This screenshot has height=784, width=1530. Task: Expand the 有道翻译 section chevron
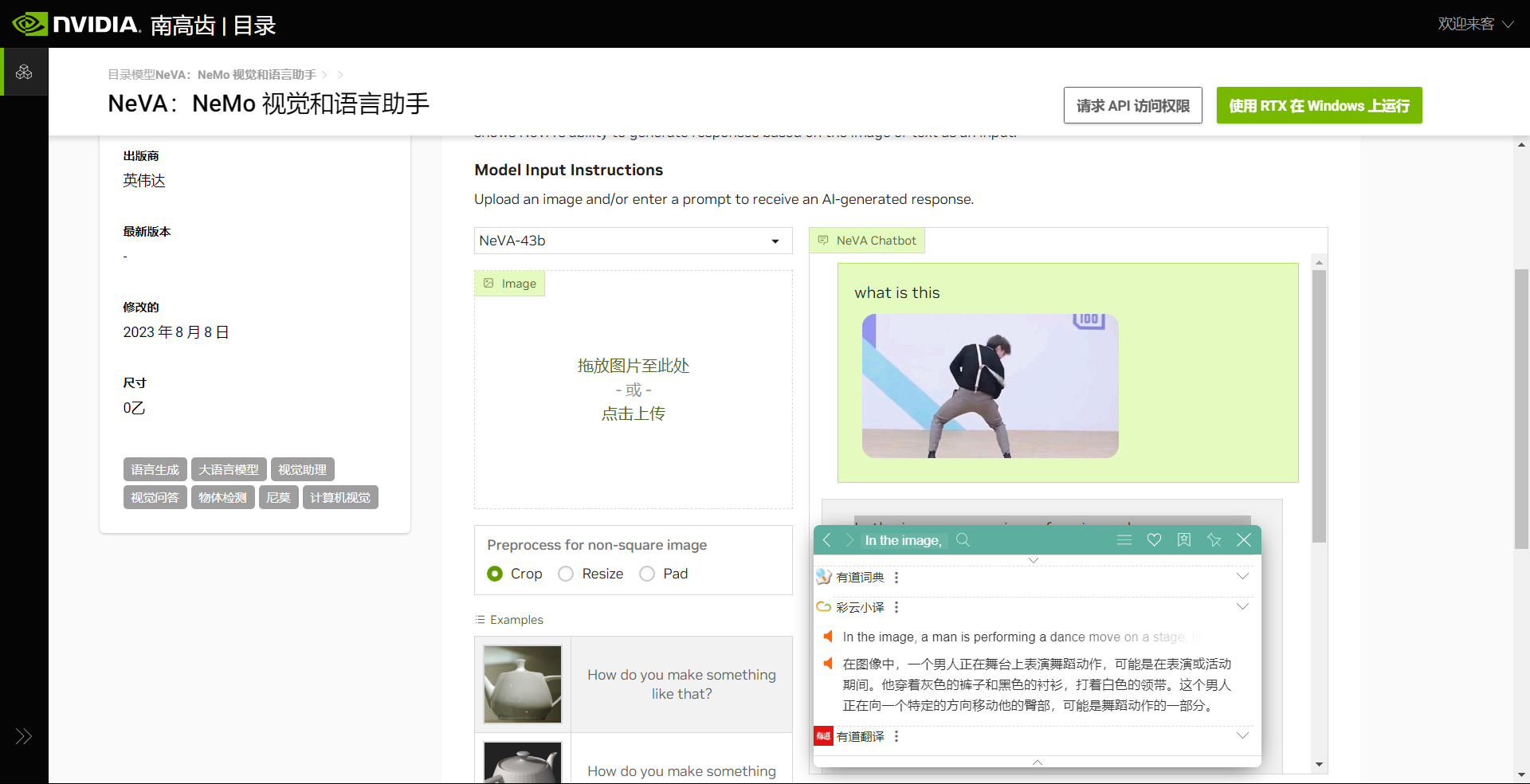click(1242, 735)
